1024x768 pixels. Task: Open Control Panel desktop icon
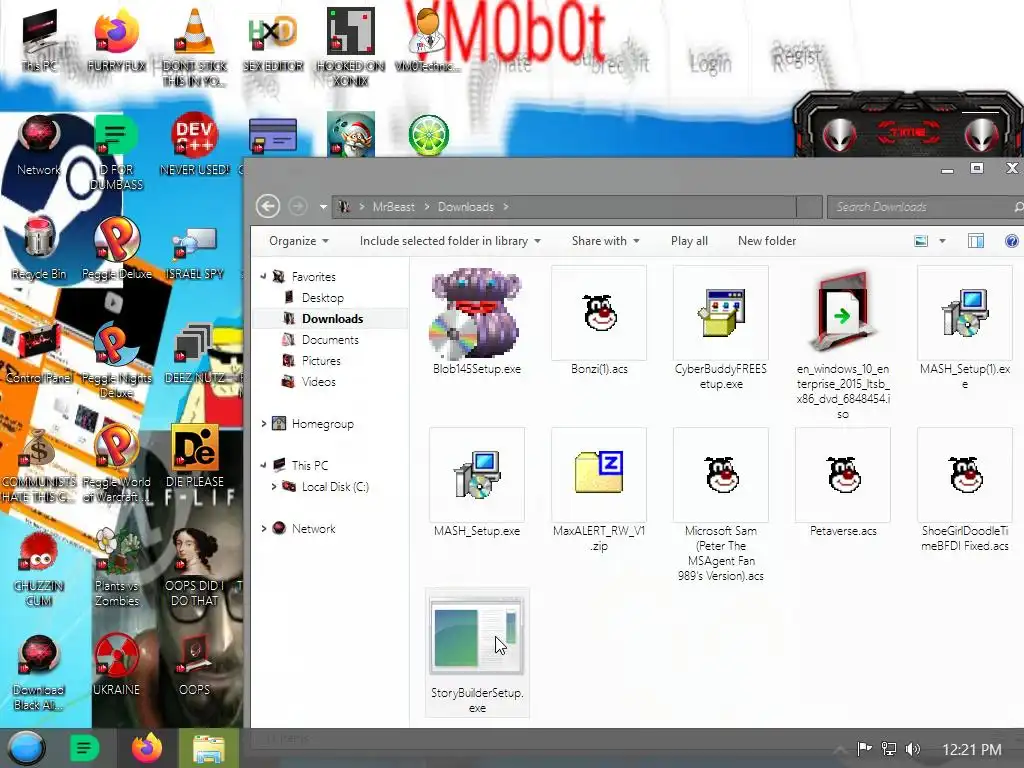pos(39,355)
